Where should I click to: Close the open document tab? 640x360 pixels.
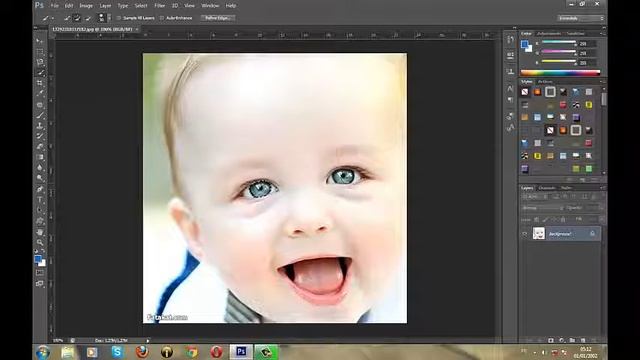click(x=137, y=29)
